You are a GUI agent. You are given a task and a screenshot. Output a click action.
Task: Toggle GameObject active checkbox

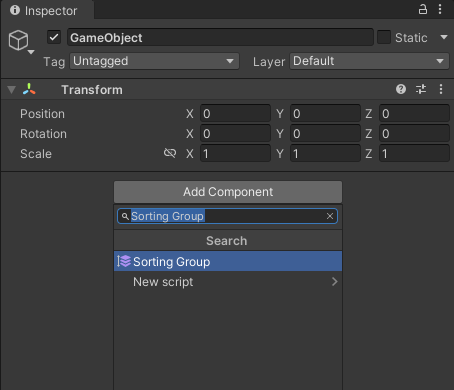(54, 37)
